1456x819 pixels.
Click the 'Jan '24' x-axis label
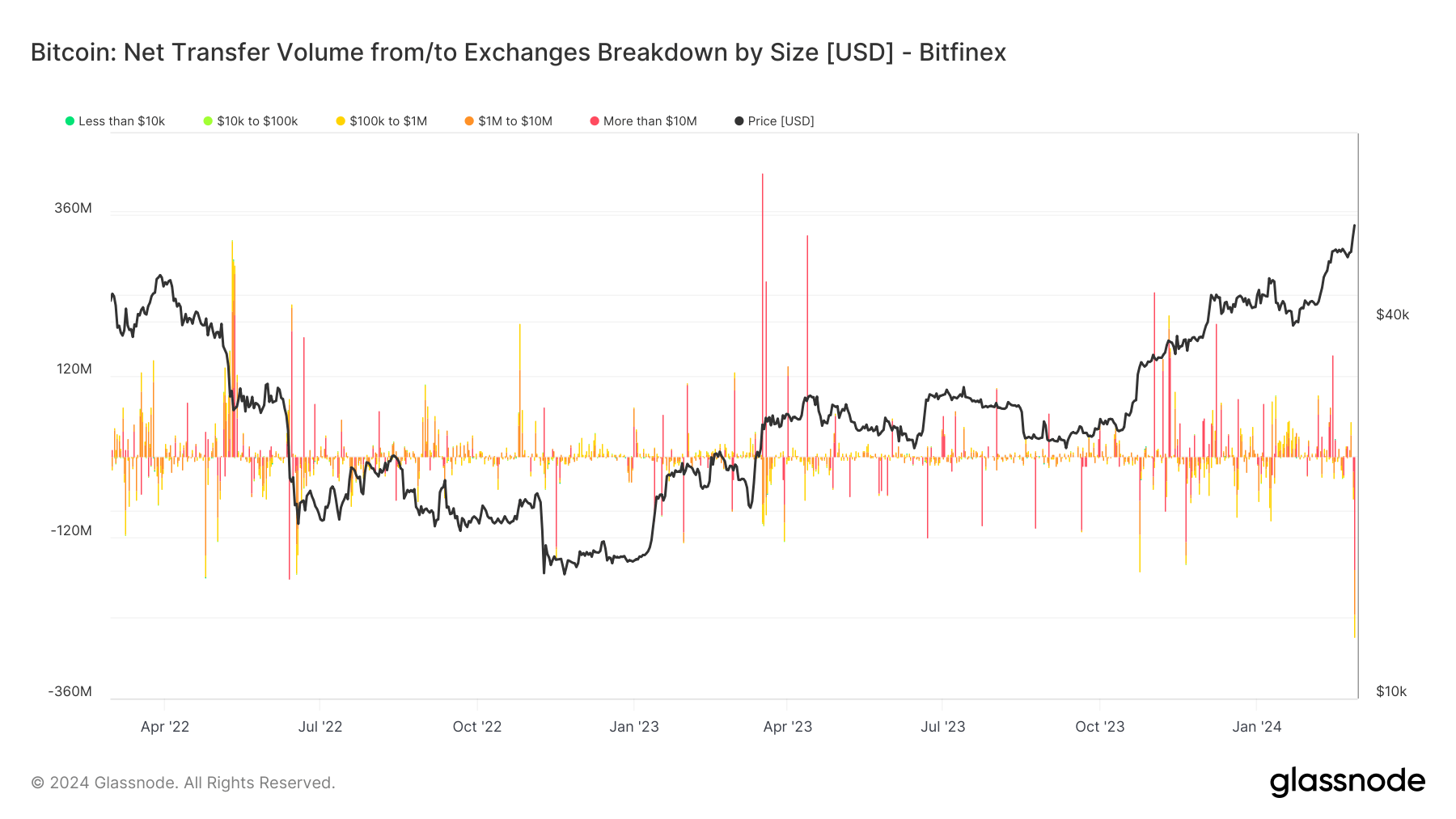(x=1256, y=727)
